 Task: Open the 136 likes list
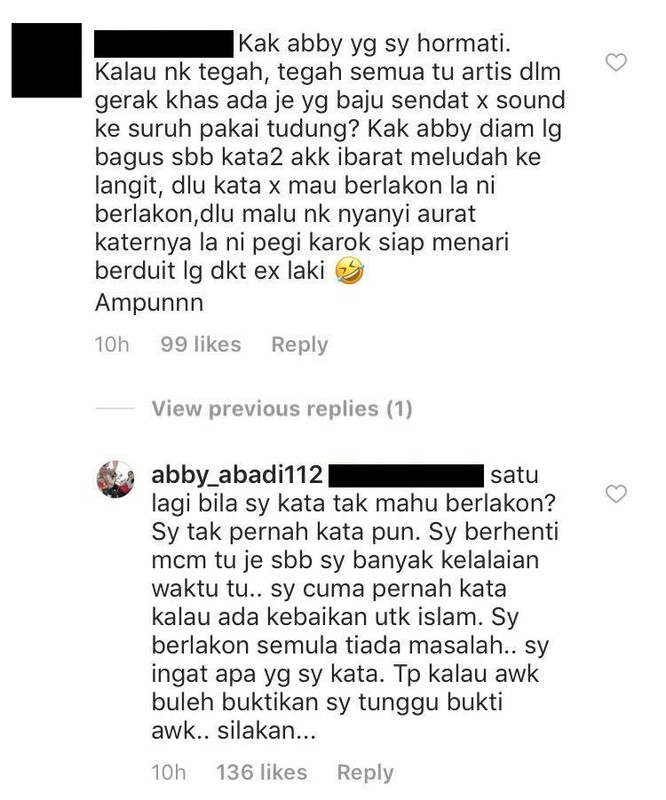point(262,772)
